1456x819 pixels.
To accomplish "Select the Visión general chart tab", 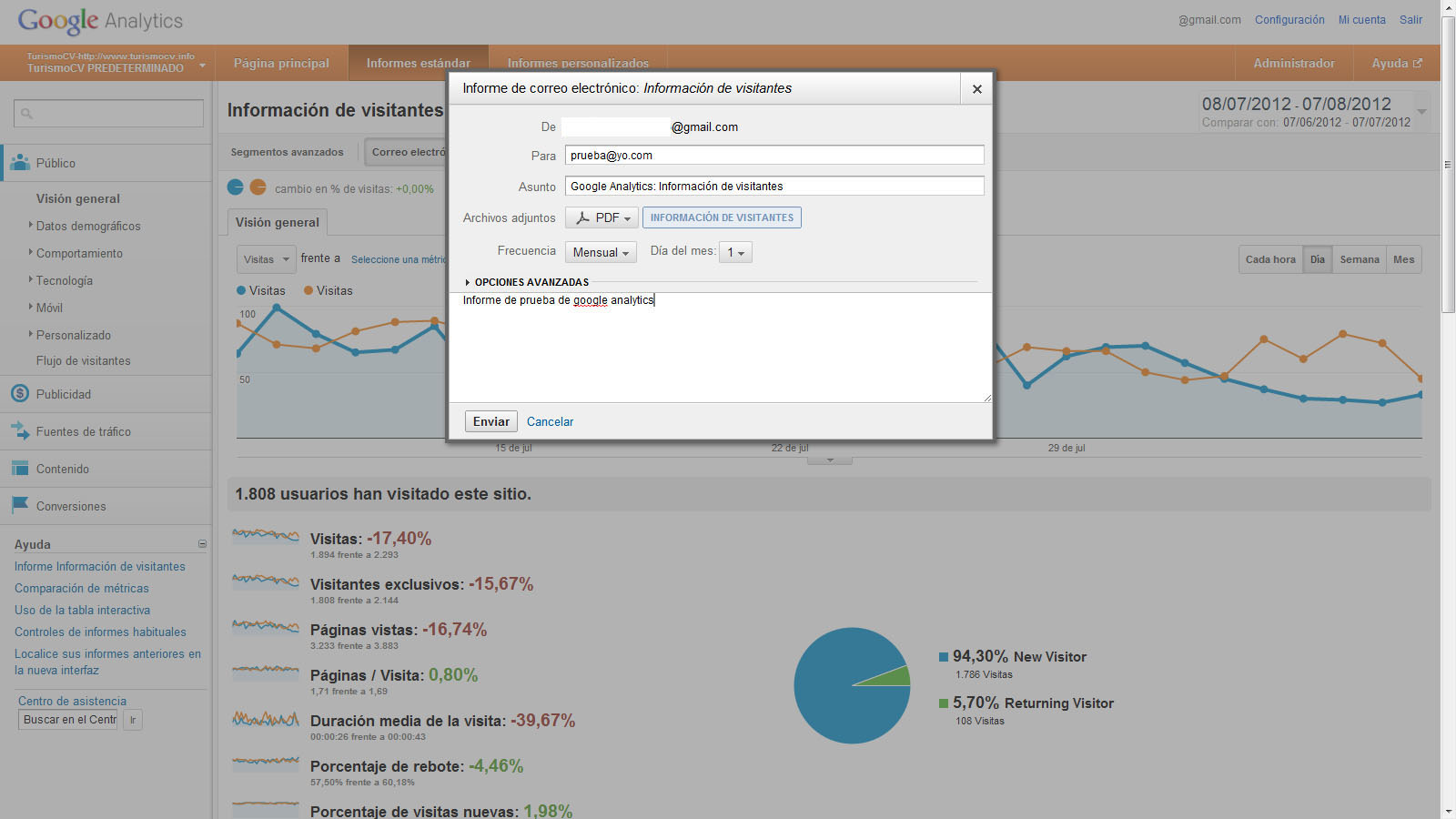I will pos(278,222).
